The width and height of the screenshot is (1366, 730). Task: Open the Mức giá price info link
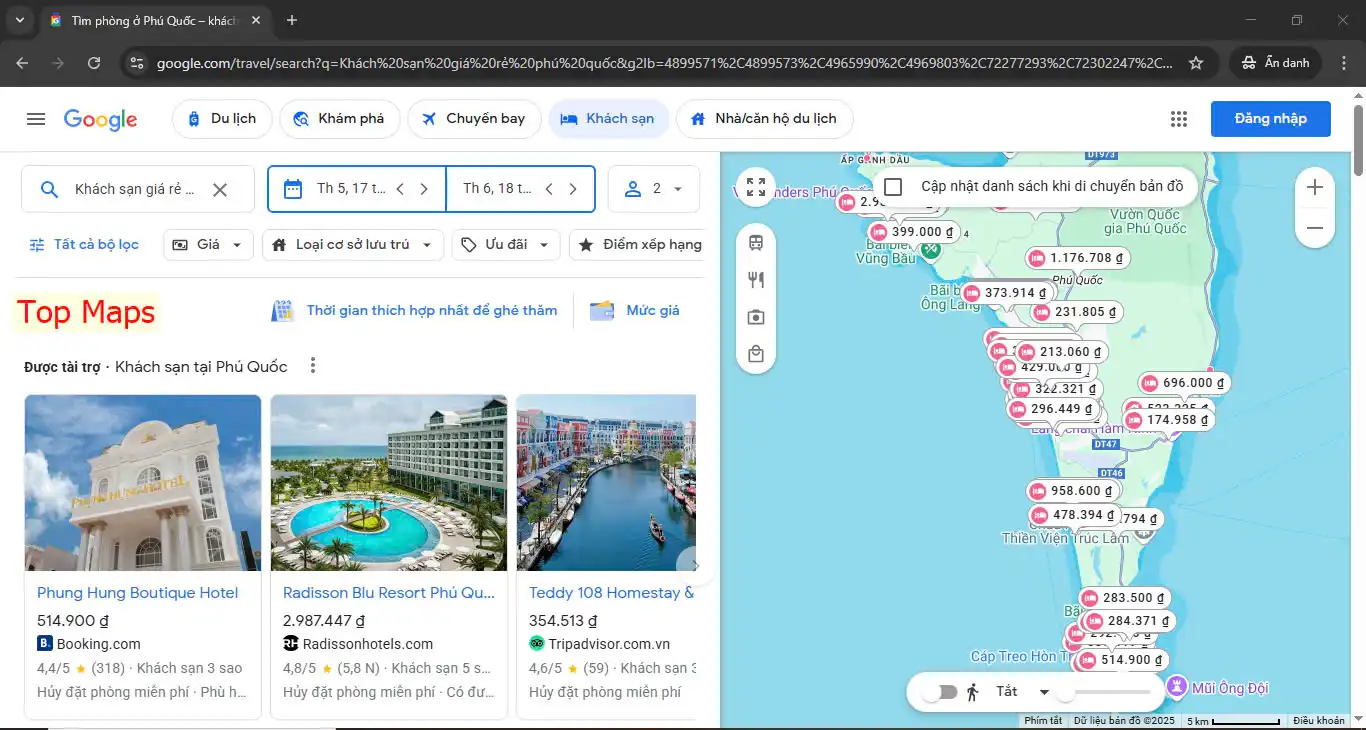635,311
